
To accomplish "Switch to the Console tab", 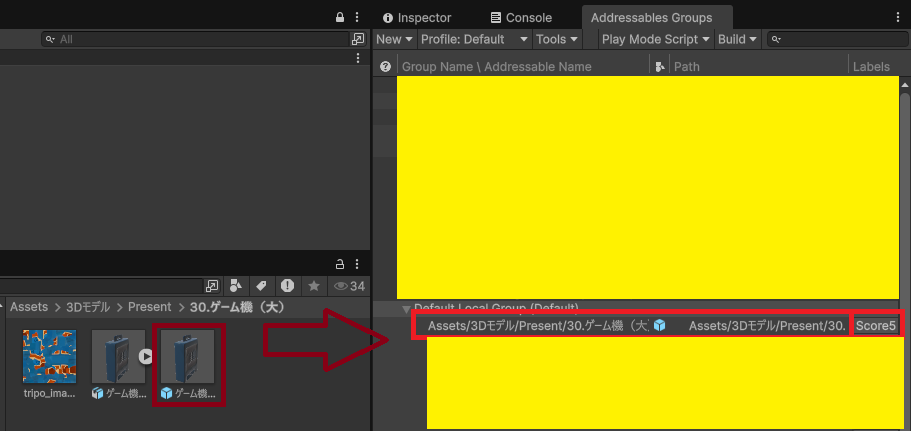I will click(x=521, y=18).
